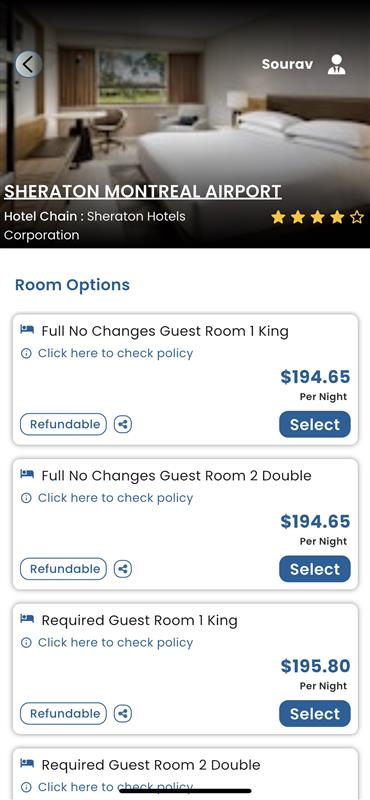Check policy for Required Guest Room 1 King
Viewport: 370px width, 800px height.
pos(115,643)
